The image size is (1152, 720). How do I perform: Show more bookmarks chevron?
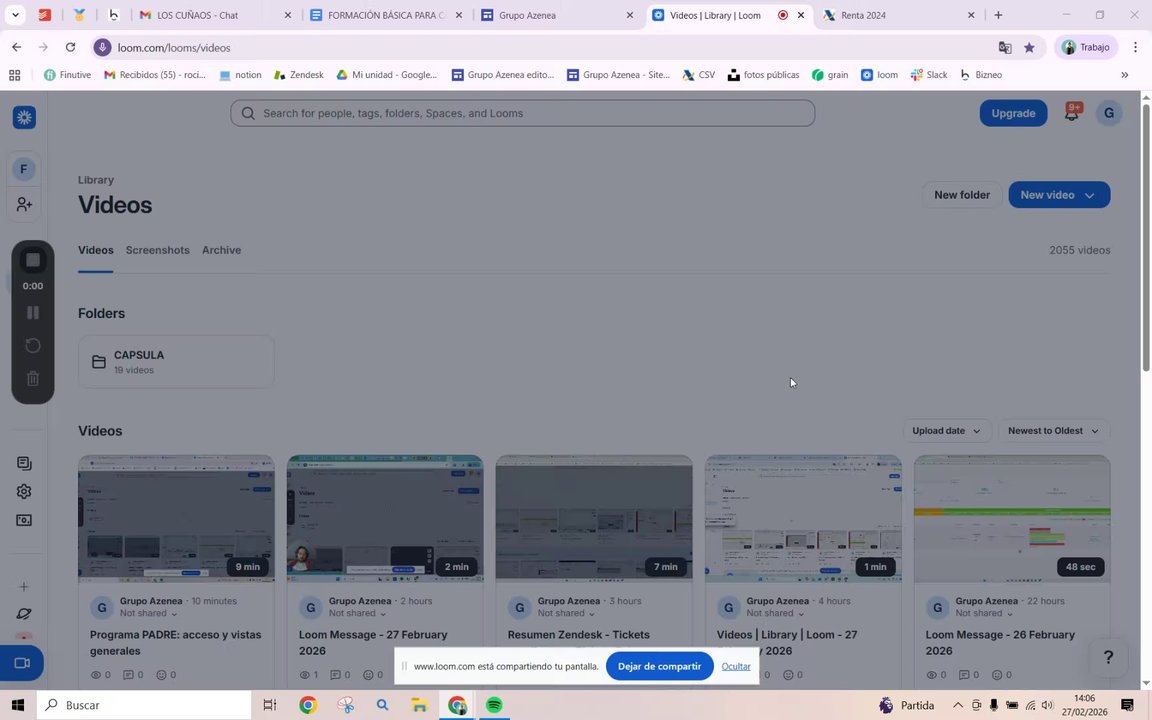pos(1124,74)
